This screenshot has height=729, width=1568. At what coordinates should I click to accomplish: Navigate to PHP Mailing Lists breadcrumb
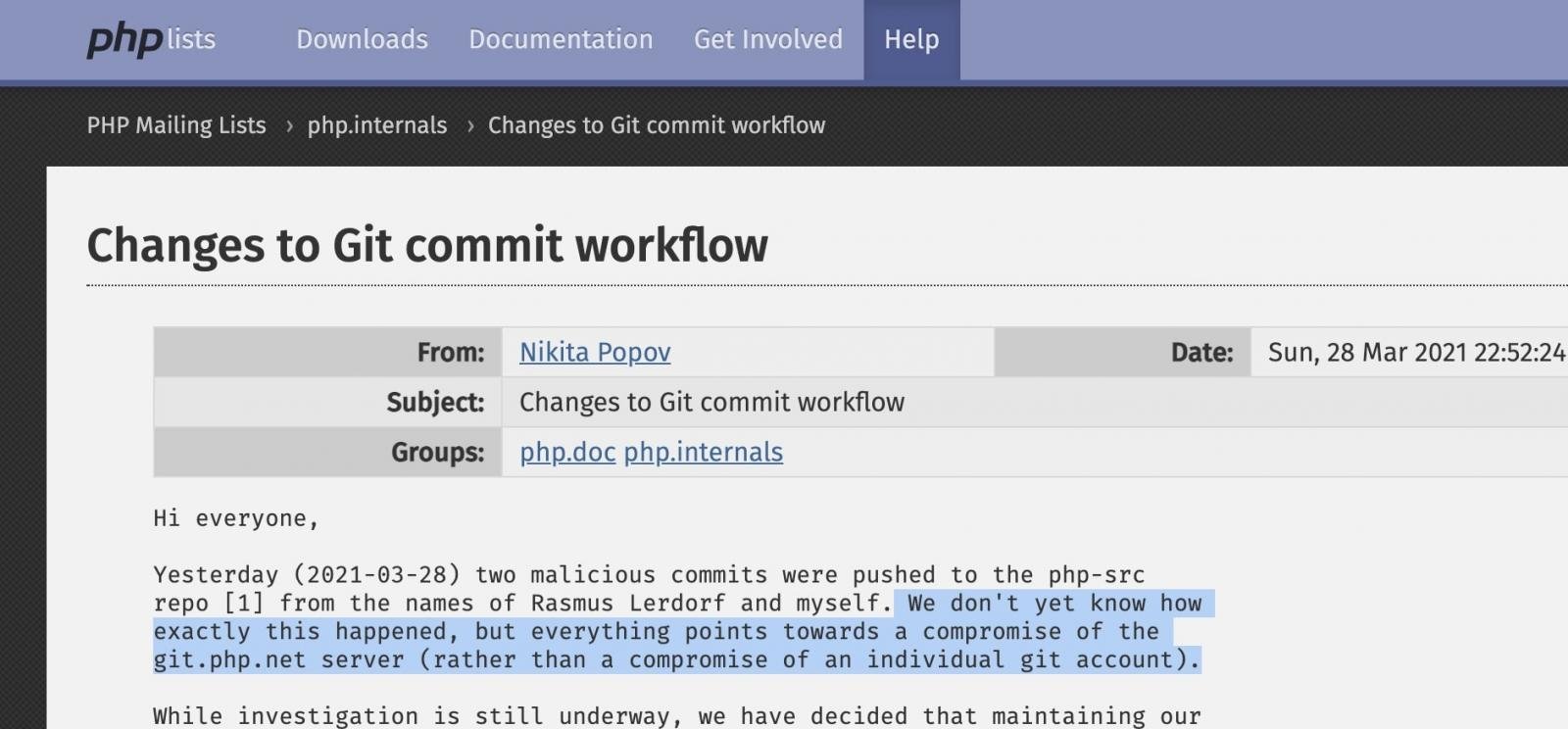(x=176, y=125)
